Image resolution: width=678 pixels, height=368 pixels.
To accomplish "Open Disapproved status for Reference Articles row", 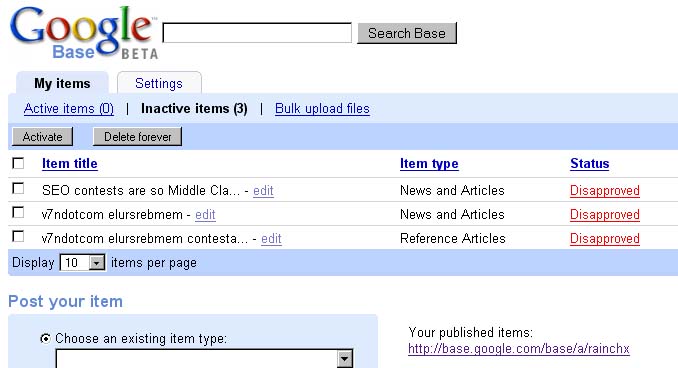I will (604, 239).
